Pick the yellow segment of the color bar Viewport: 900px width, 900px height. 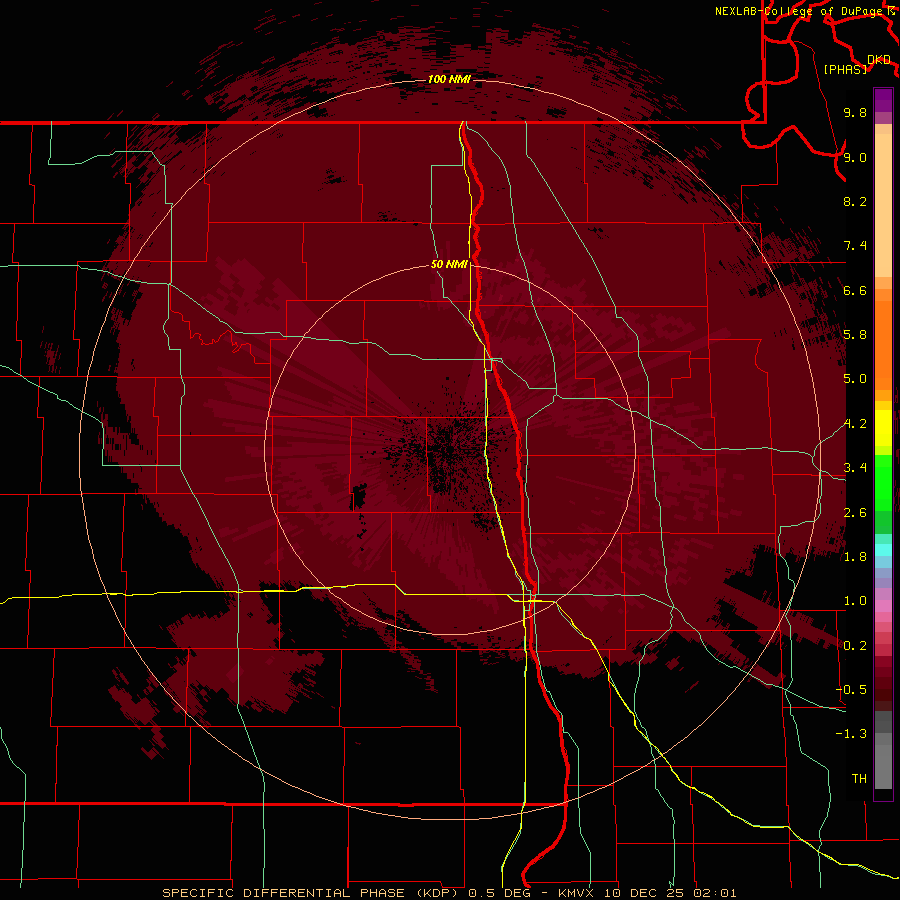(x=883, y=428)
